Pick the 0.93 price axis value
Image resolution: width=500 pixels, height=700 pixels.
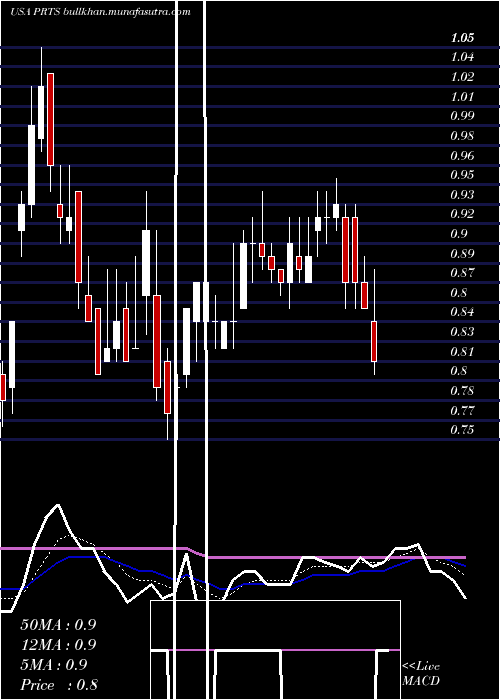click(x=462, y=195)
